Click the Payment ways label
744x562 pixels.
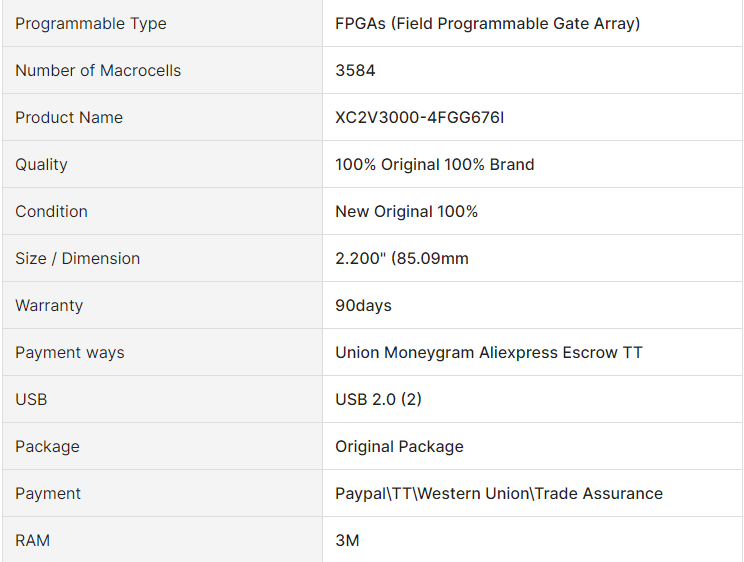click(x=70, y=352)
